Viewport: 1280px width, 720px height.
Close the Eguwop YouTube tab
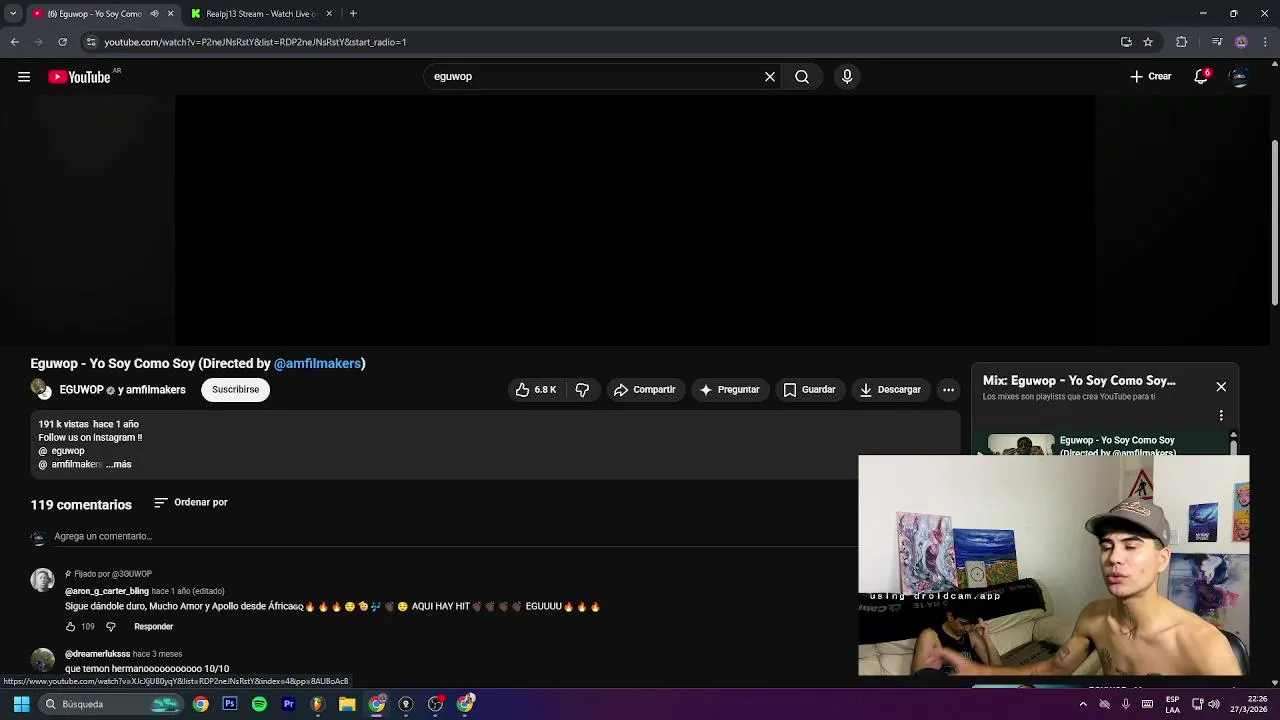[170, 14]
